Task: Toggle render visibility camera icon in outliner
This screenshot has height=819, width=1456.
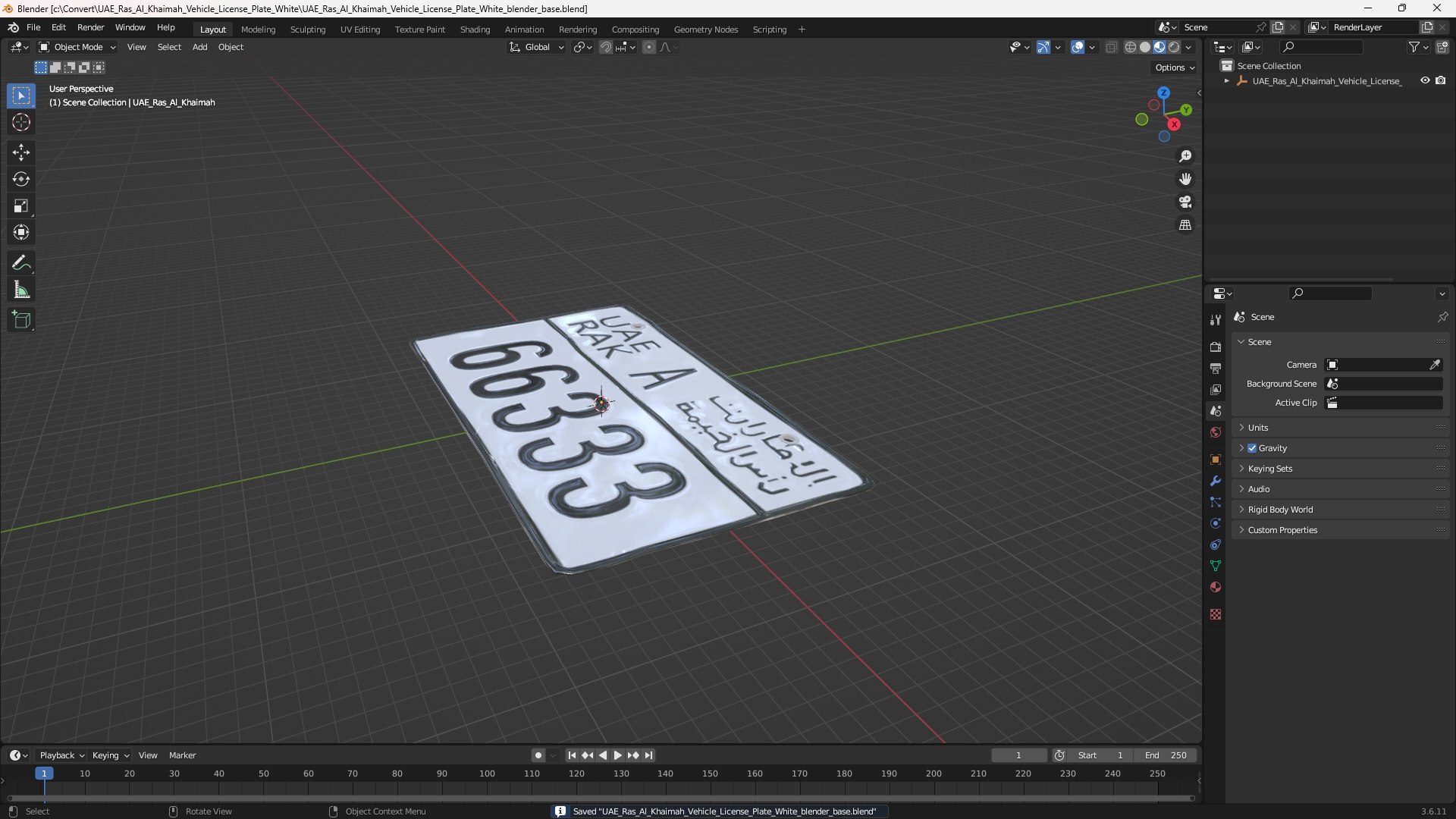Action: click(x=1441, y=80)
